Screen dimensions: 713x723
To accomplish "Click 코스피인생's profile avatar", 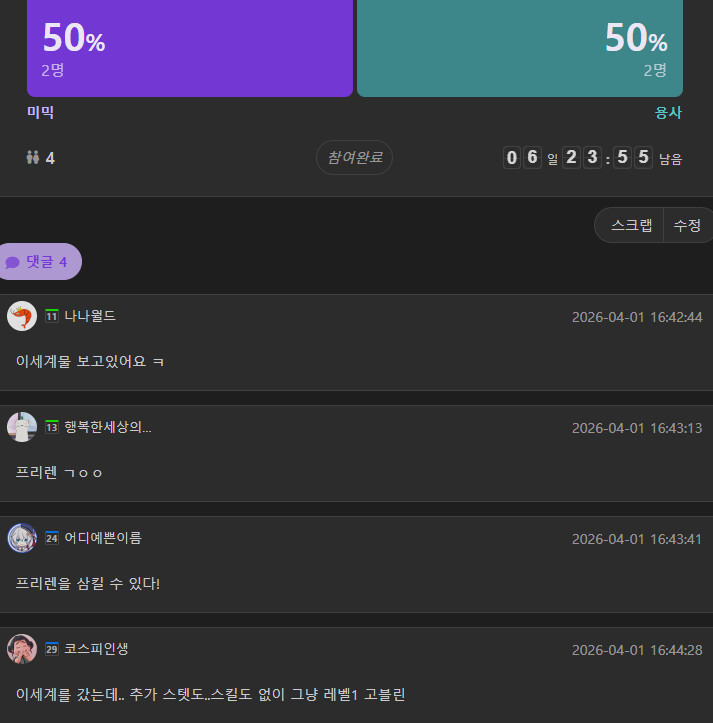I will pos(22,649).
